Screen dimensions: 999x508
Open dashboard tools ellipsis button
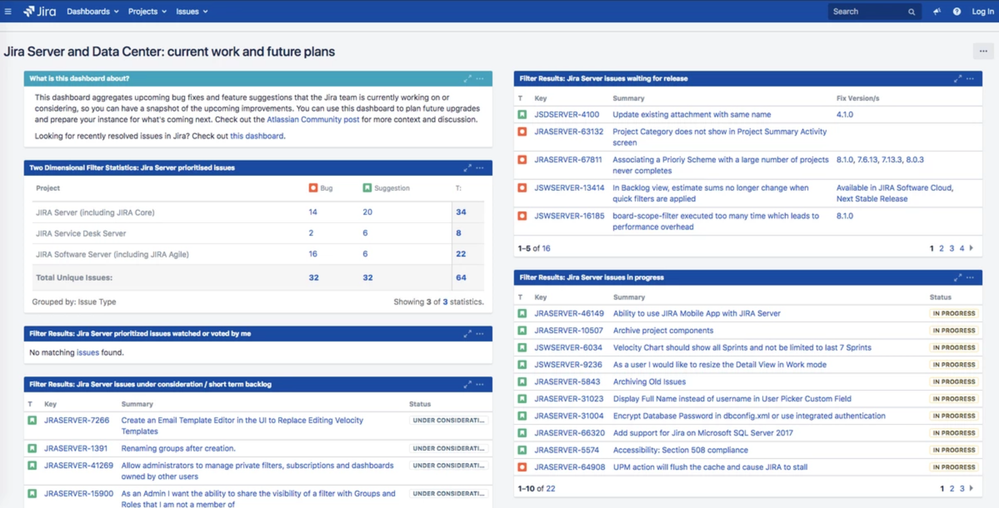[x=983, y=51]
